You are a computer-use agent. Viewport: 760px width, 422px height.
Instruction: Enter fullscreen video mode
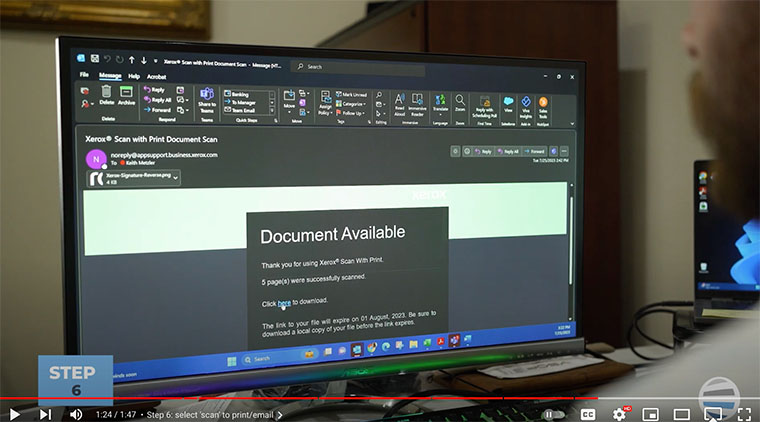pos(744,414)
